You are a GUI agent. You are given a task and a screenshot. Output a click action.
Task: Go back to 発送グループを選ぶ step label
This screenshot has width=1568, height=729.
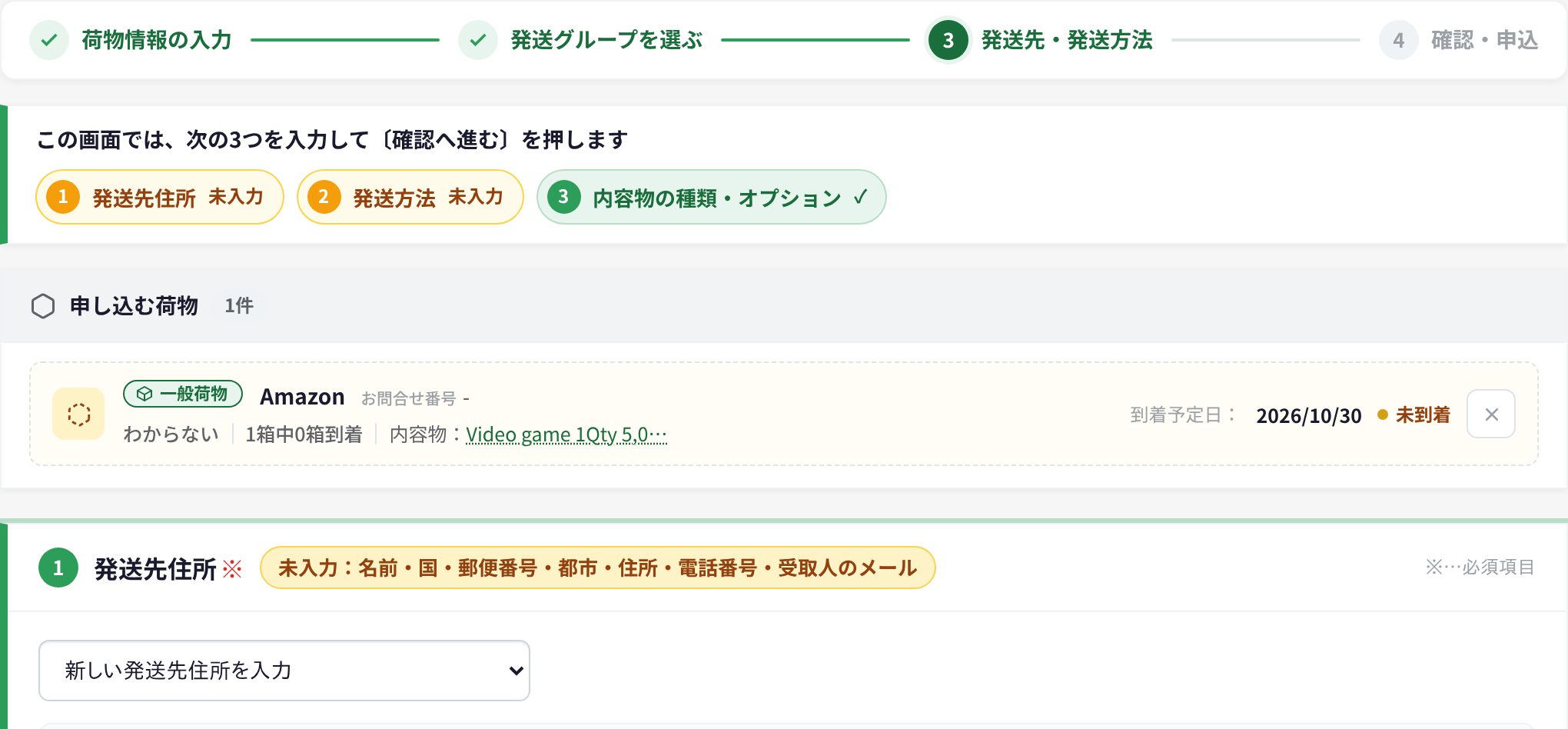tap(606, 40)
